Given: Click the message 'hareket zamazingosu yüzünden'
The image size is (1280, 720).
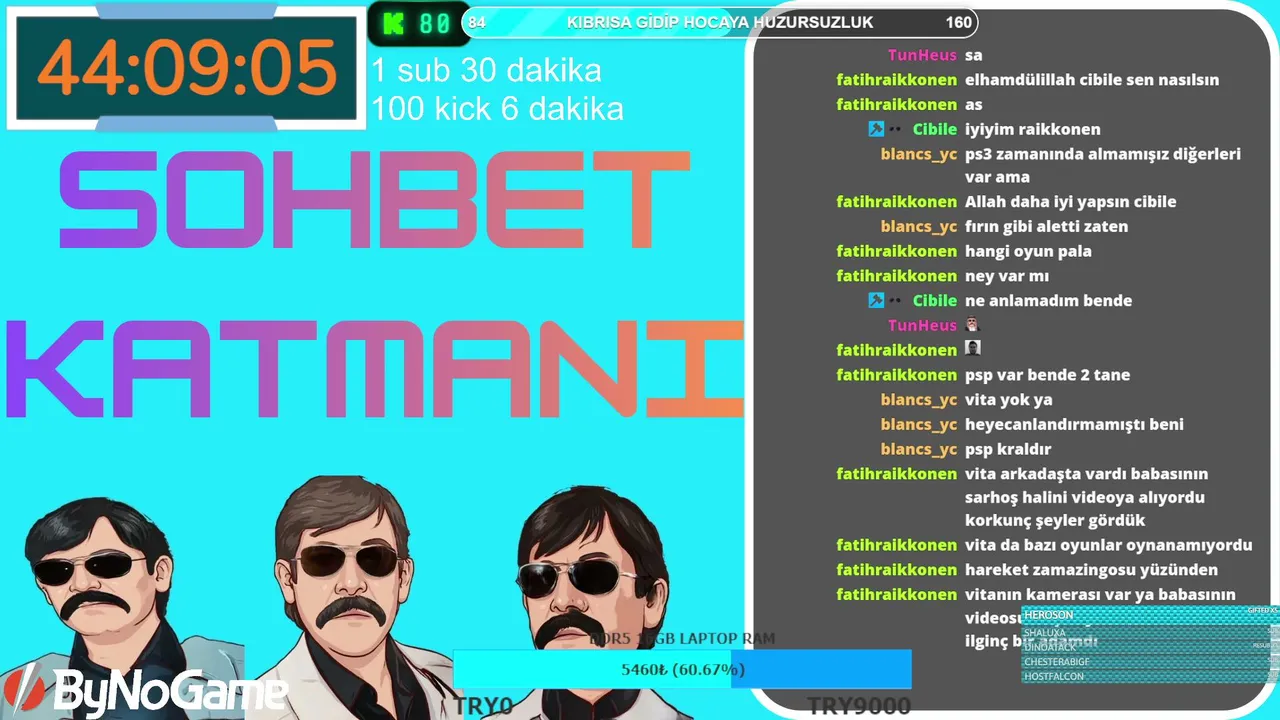Looking at the screenshot, I should tap(1091, 570).
